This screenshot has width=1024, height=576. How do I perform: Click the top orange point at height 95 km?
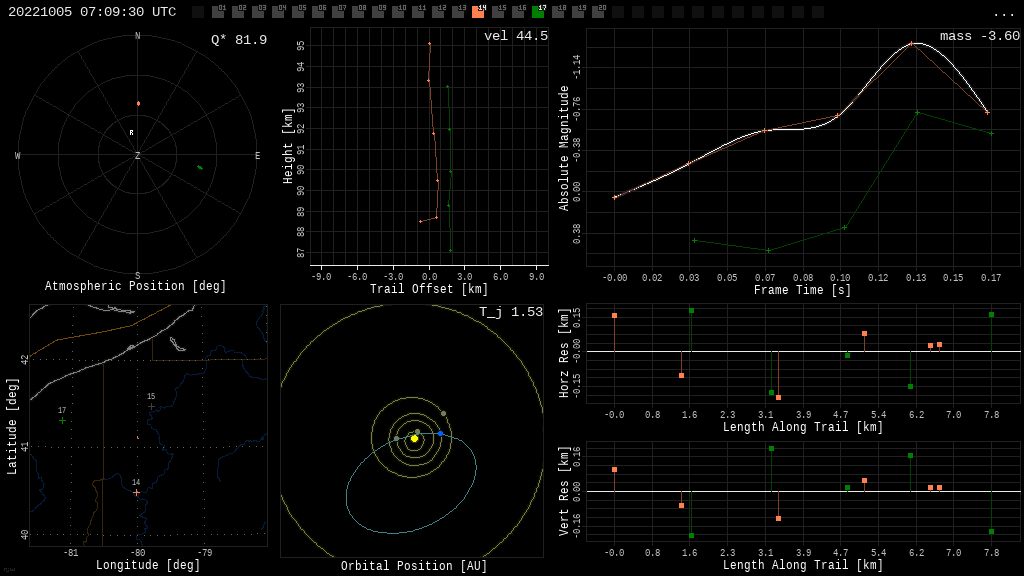tap(429, 44)
